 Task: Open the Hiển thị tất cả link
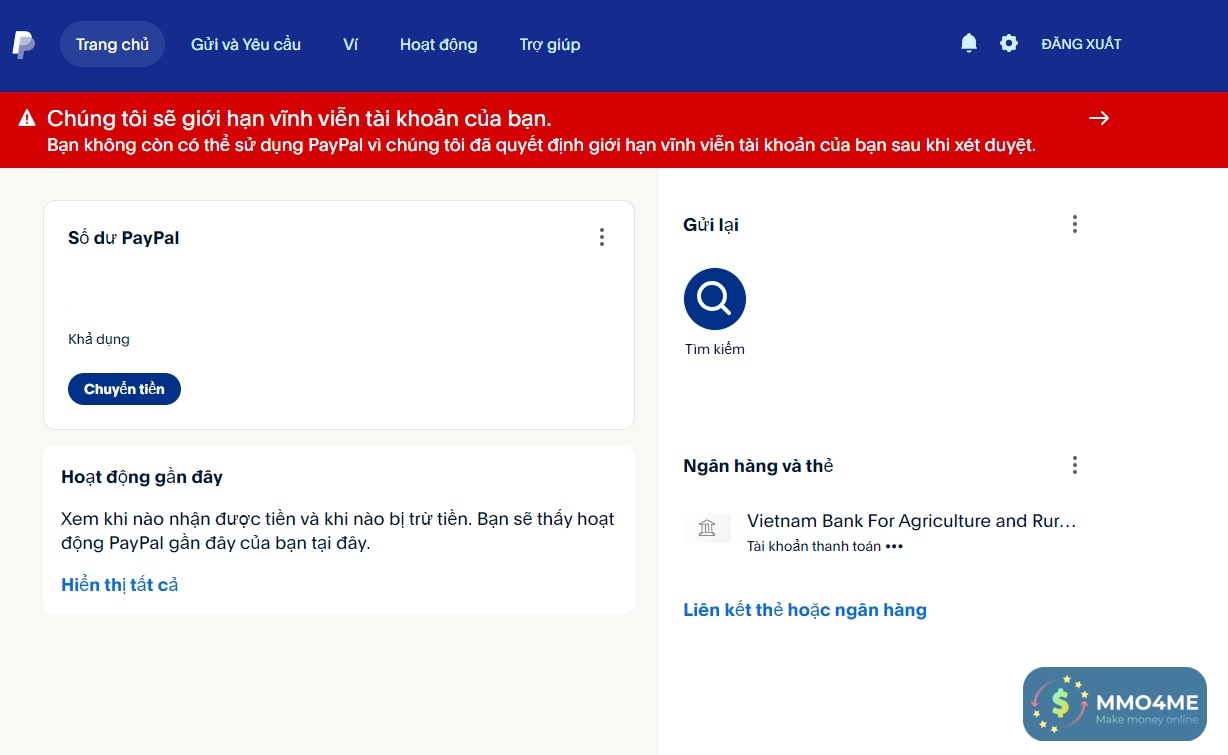(120, 585)
